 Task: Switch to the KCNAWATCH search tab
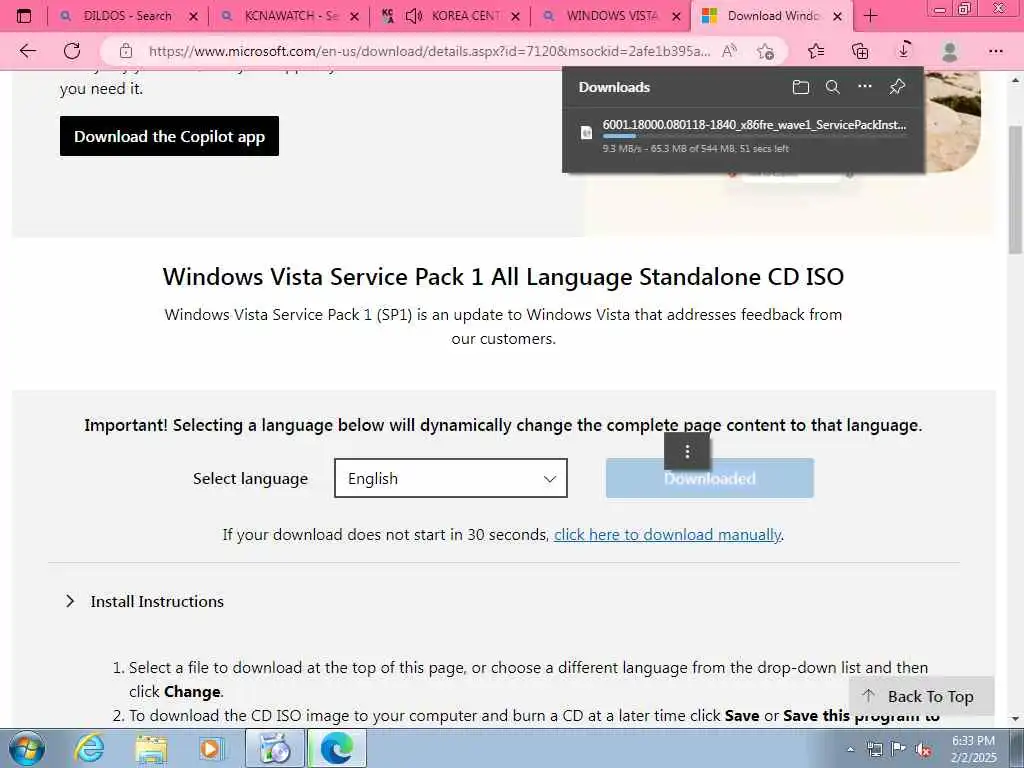click(291, 16)
